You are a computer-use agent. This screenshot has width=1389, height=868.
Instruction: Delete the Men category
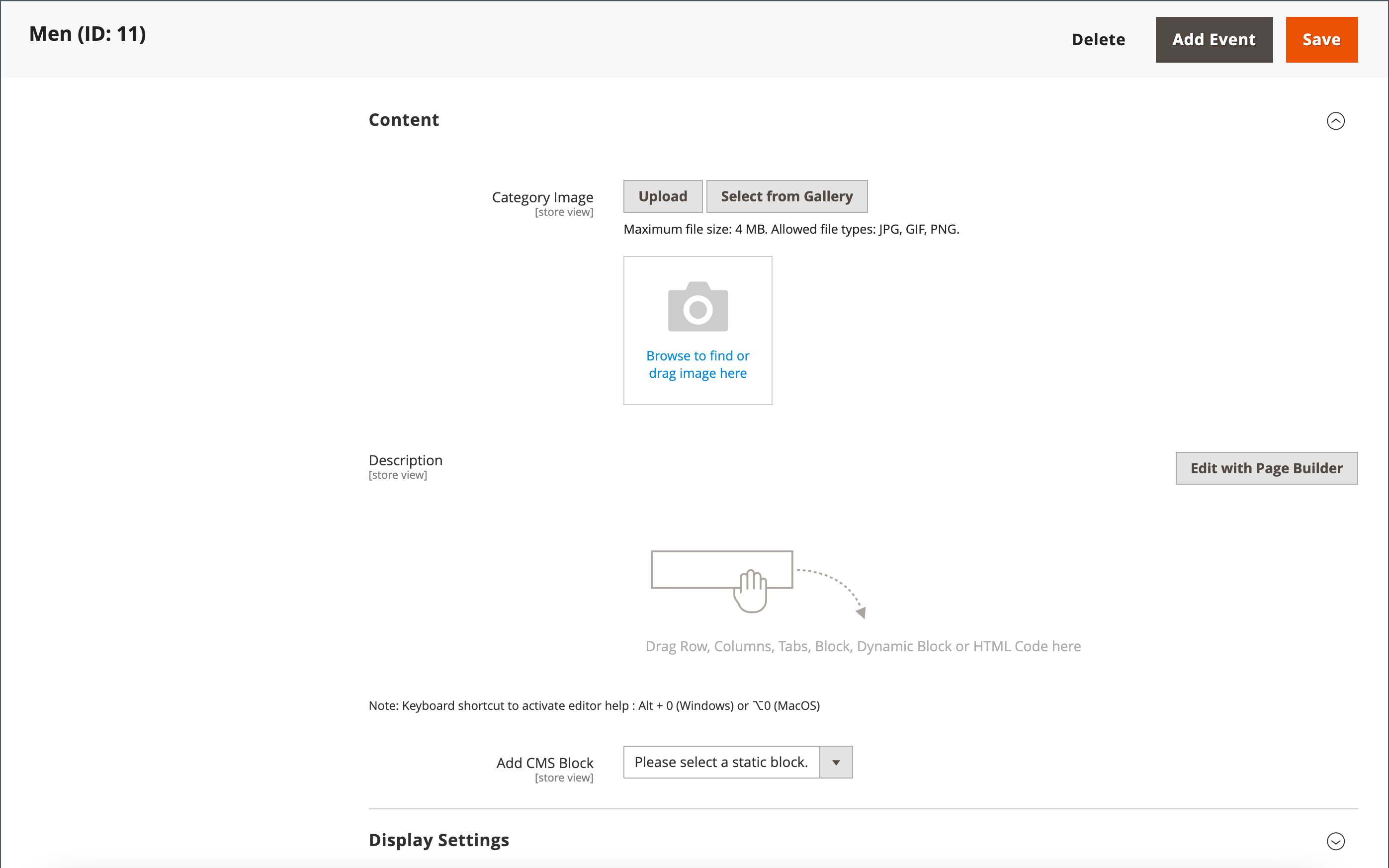click(1098, 40)
